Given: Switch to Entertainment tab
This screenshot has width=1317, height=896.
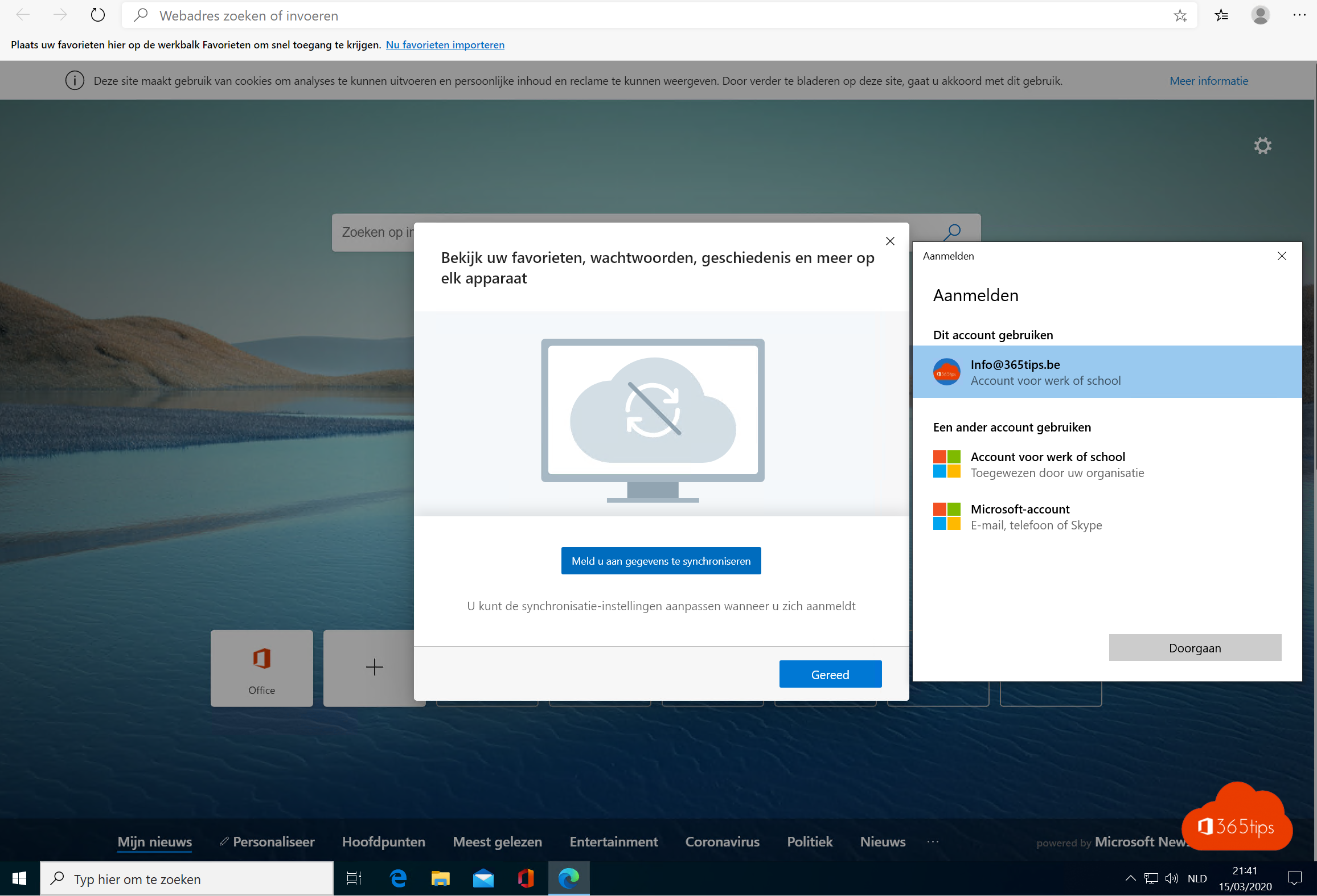Looking at the screenshot, I should point(614,842).
